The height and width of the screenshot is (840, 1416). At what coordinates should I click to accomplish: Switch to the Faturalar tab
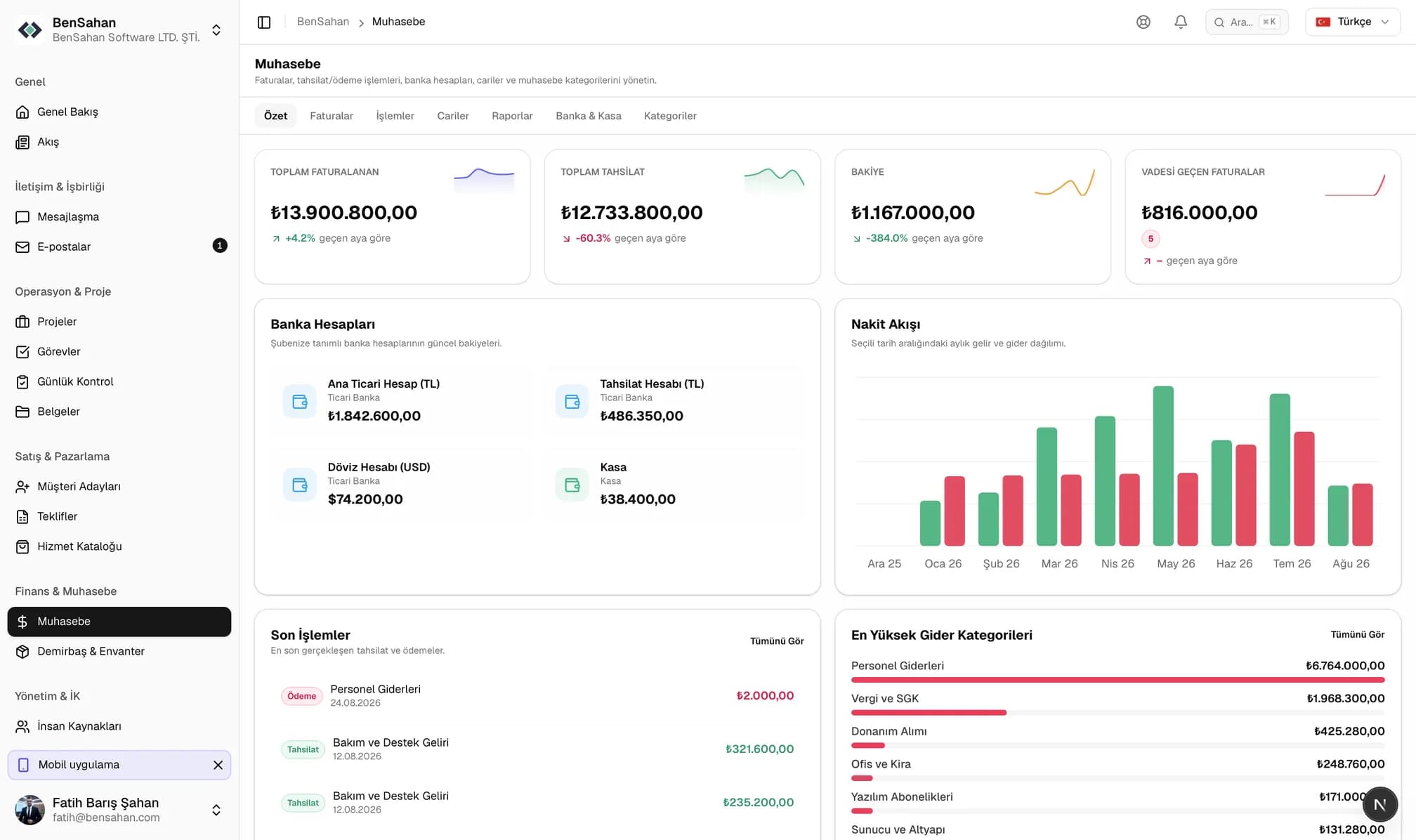(x=332, y=116)
